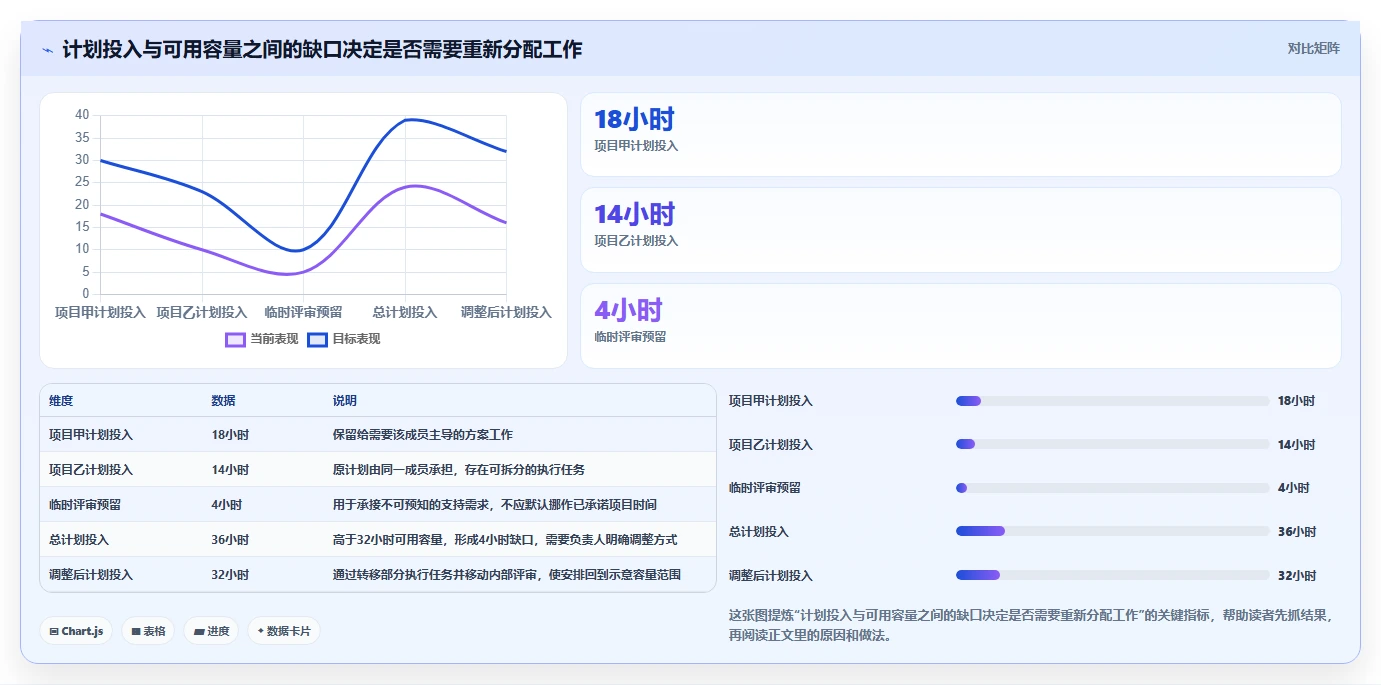The height and width of the screenshot is (685, 1381).
Task: Click the 维度 column header
Action: (61, 401)
